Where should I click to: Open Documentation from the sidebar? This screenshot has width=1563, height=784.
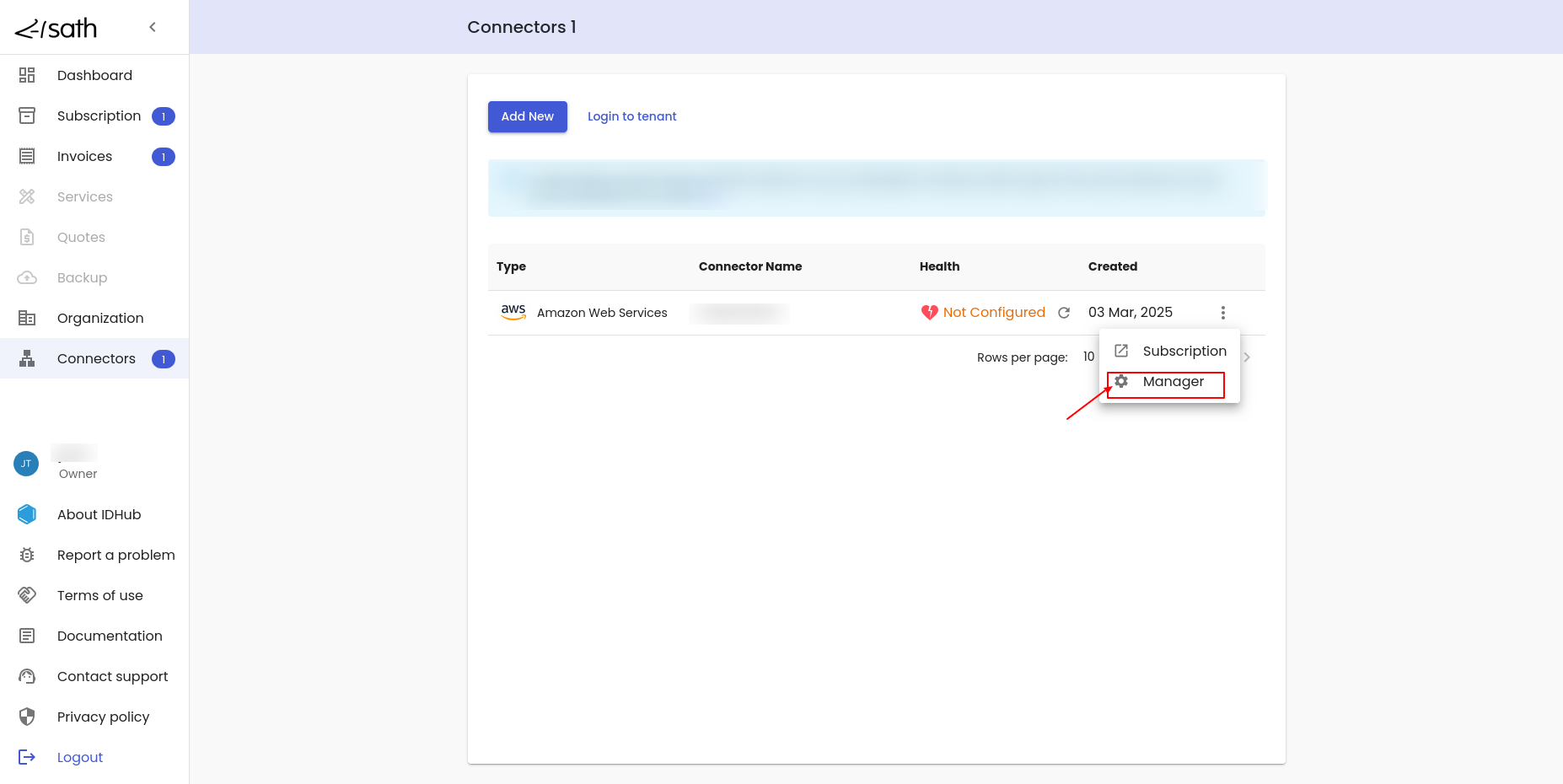pyautogui.click(x=110, y=636)
